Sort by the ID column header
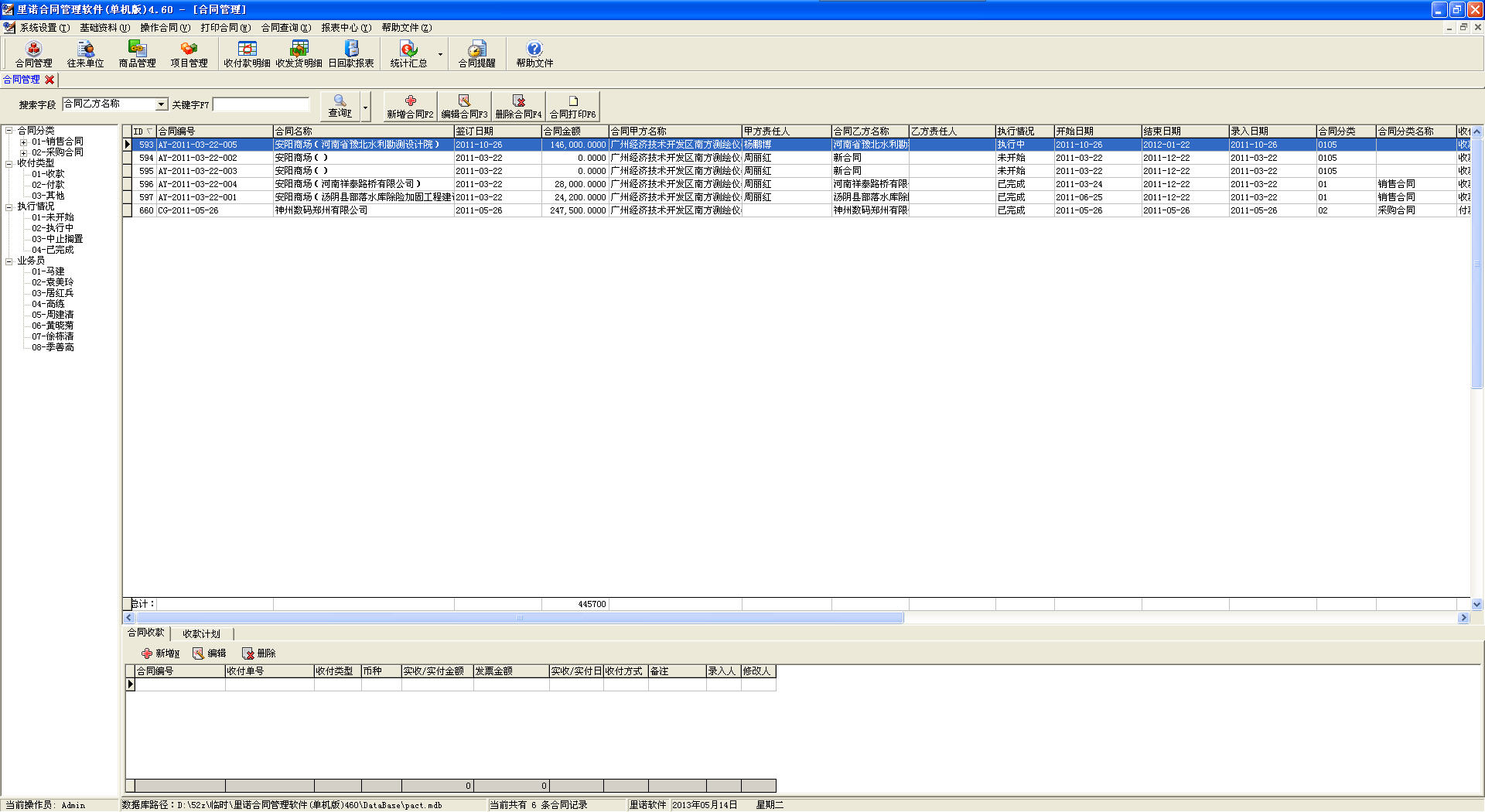The height and width of the screenshot is (812, 1485). coord(144,131)
